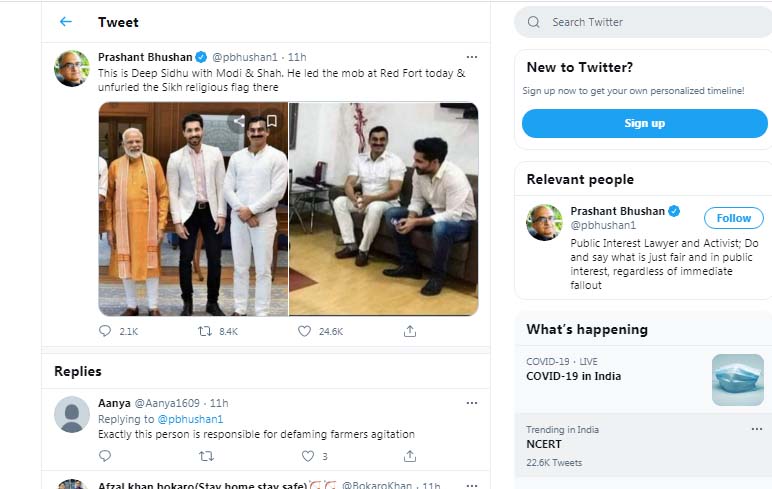Open the right photo of men on sofa
Image resolution: width=772 pixels, height=489 pixels.
pos(383,209)
